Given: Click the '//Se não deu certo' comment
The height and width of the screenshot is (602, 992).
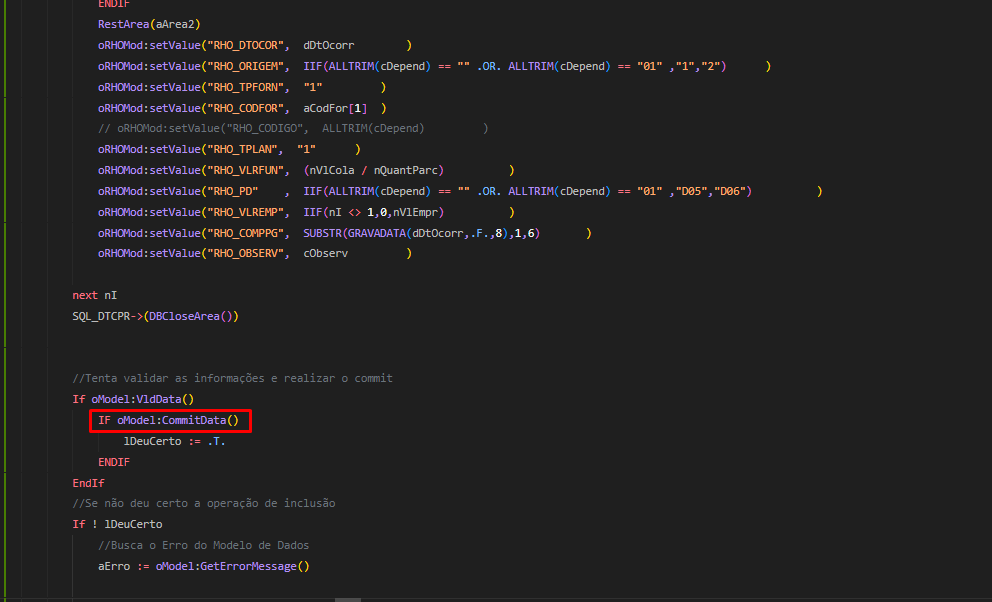Looking at the screenshot, I should [204, 503].
